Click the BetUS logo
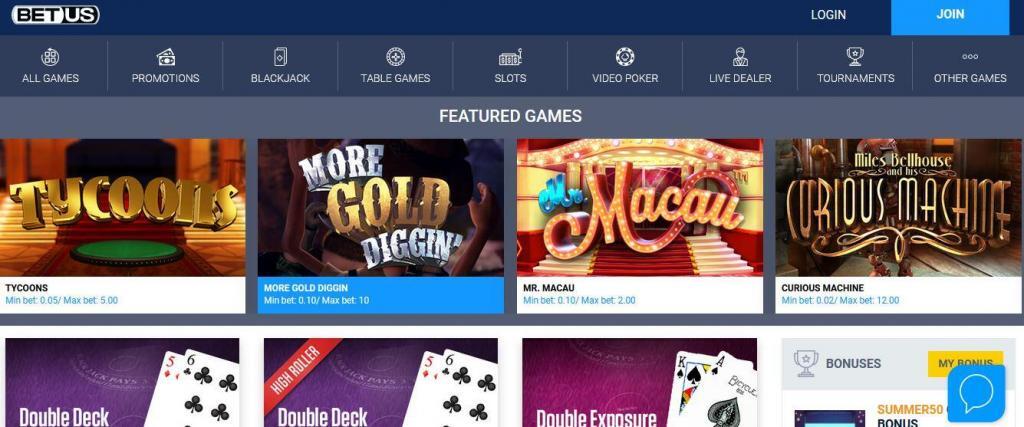1024x427 pixels. coord(56,14)
